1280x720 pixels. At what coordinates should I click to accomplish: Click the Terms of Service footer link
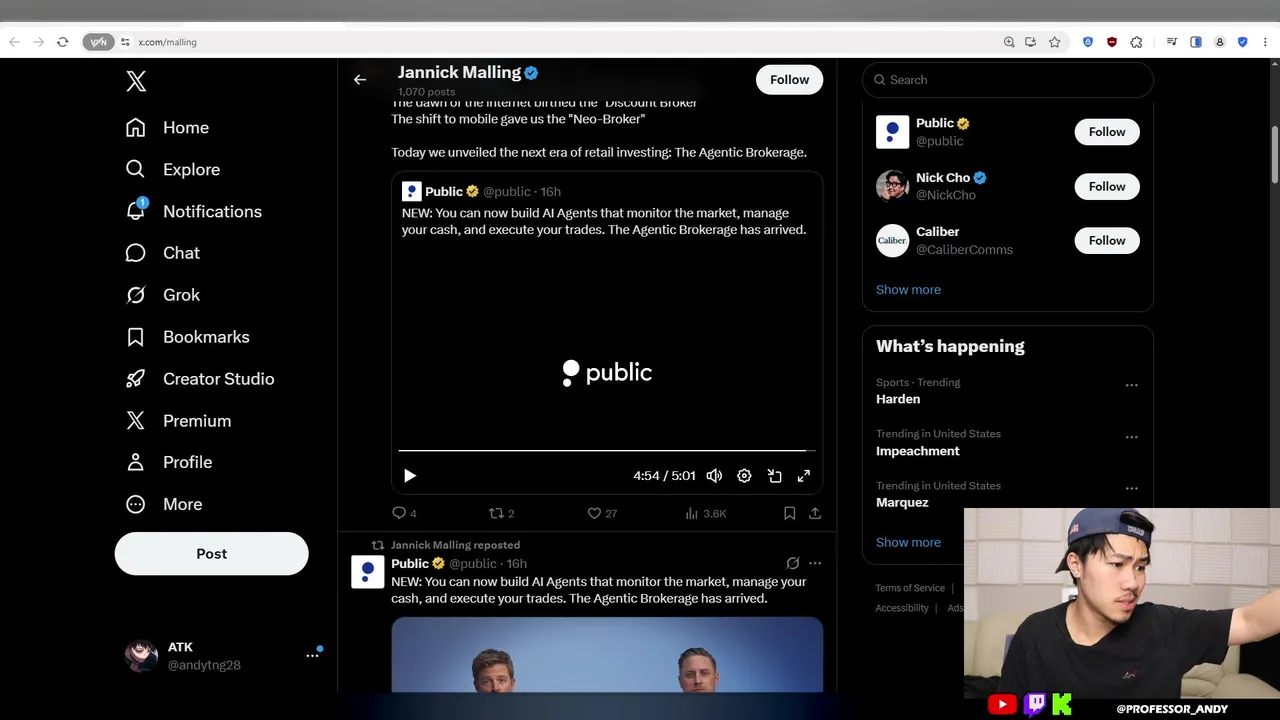click(910, 588)
